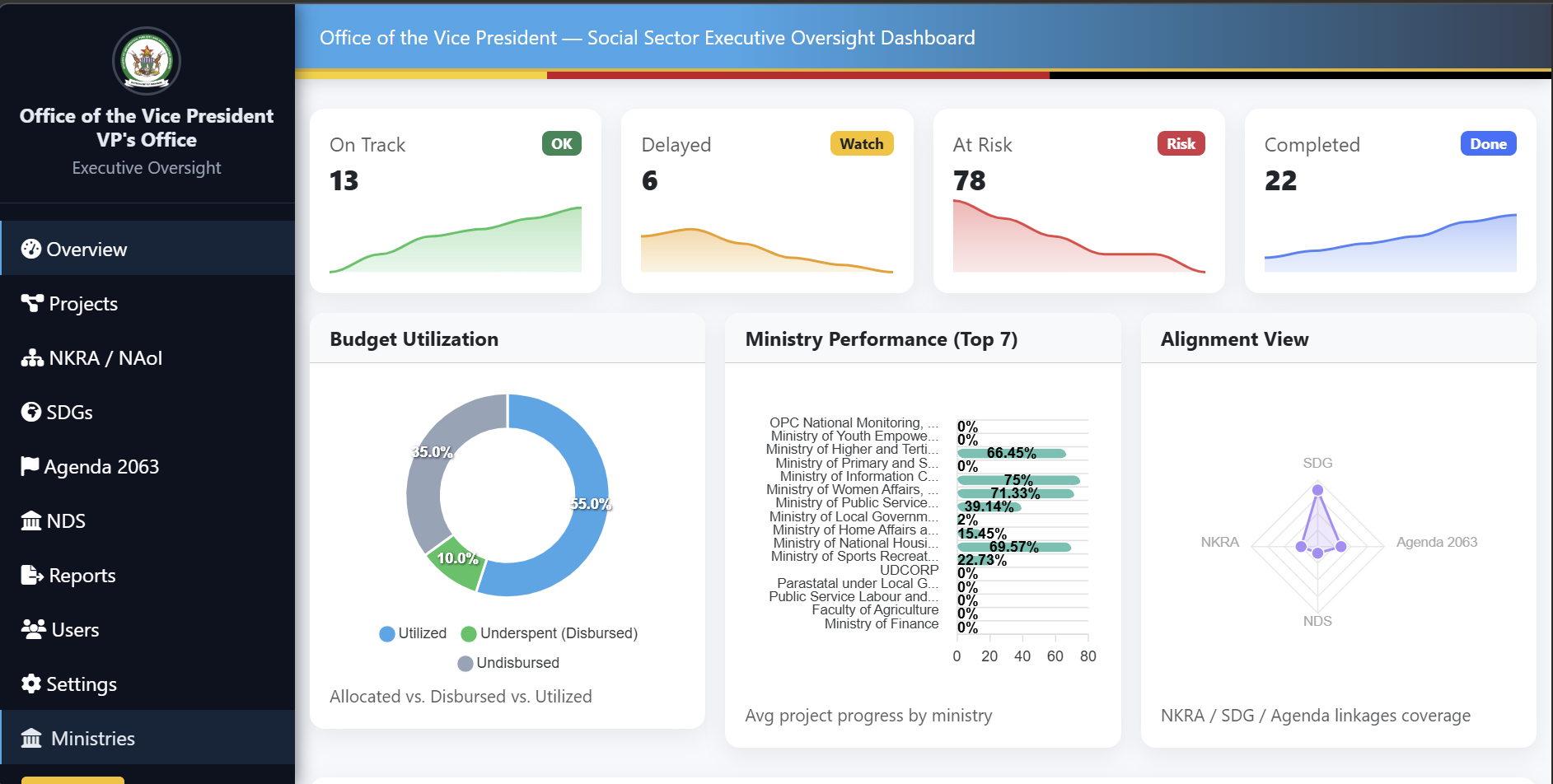
Task: Select the Overview palette icon
Action: [x=30, y=249]
